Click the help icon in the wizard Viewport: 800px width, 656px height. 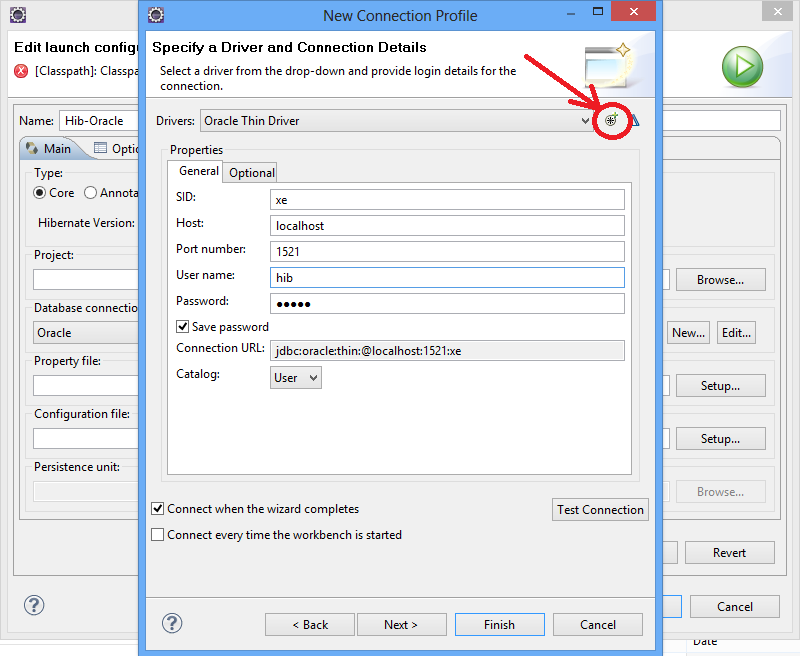[171, 623]
